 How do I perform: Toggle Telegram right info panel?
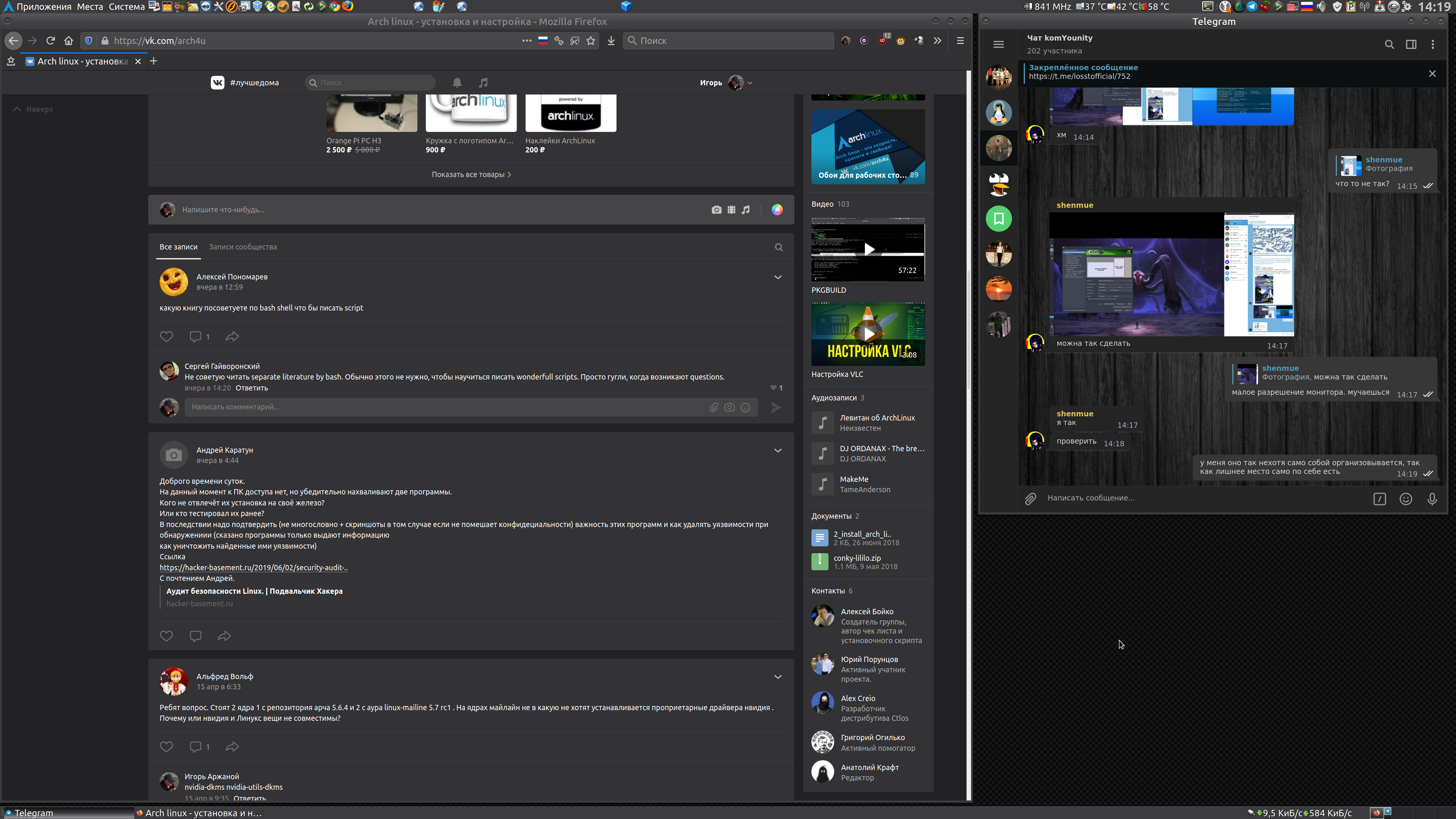click(x=1411, y=44)
